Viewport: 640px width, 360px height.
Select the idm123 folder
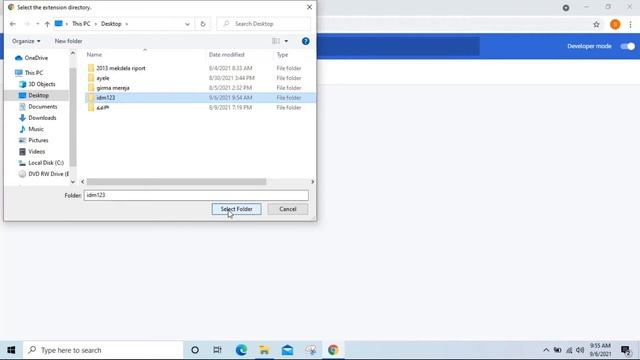point(200,98)
